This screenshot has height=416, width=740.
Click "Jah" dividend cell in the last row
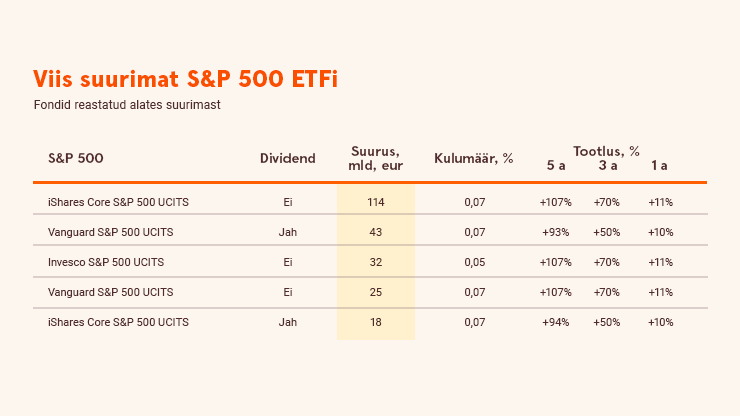pyautogui.click(x=288, y=322)
